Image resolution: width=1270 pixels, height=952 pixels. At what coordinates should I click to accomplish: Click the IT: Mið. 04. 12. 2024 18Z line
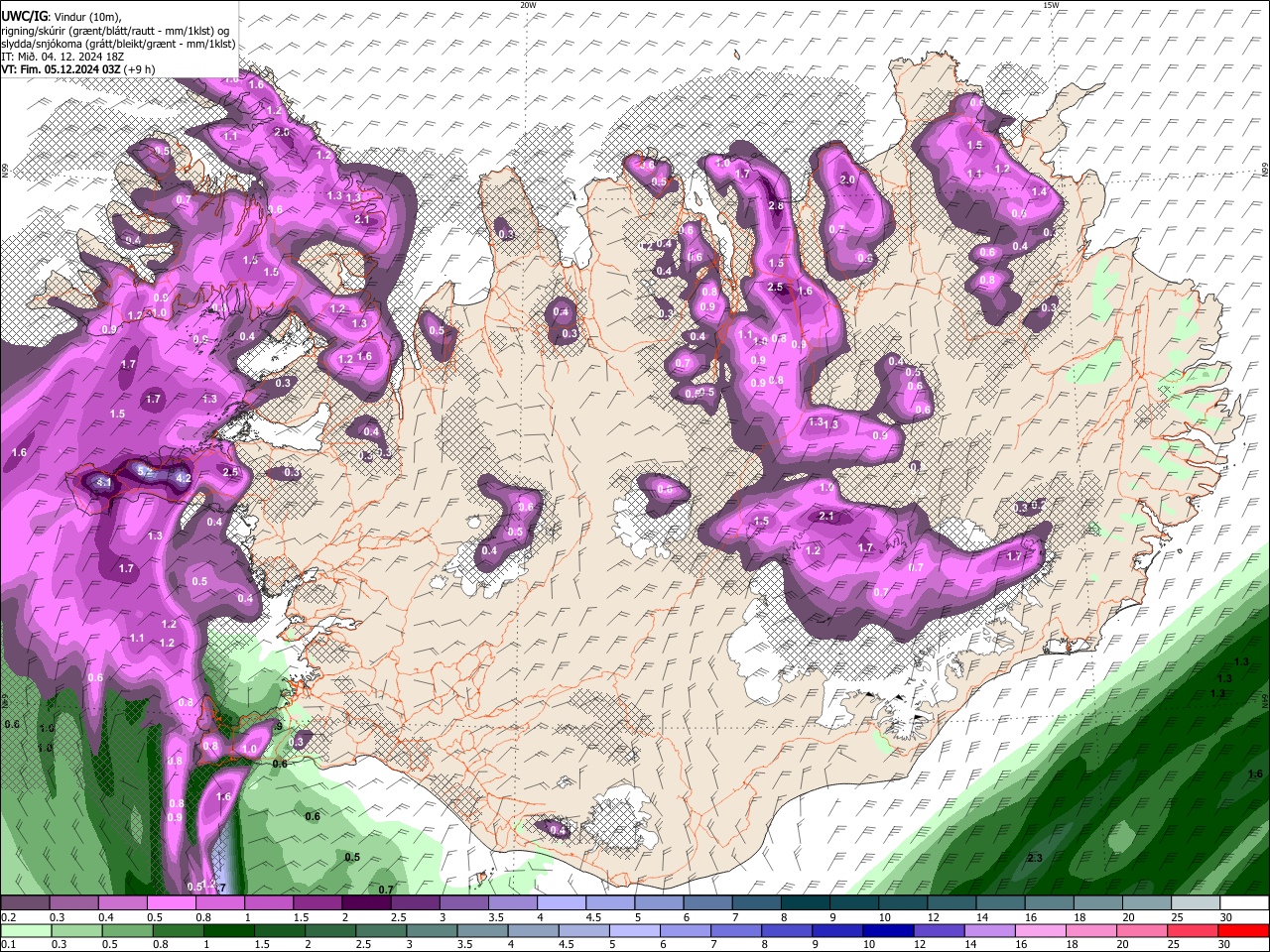(63, 57)
